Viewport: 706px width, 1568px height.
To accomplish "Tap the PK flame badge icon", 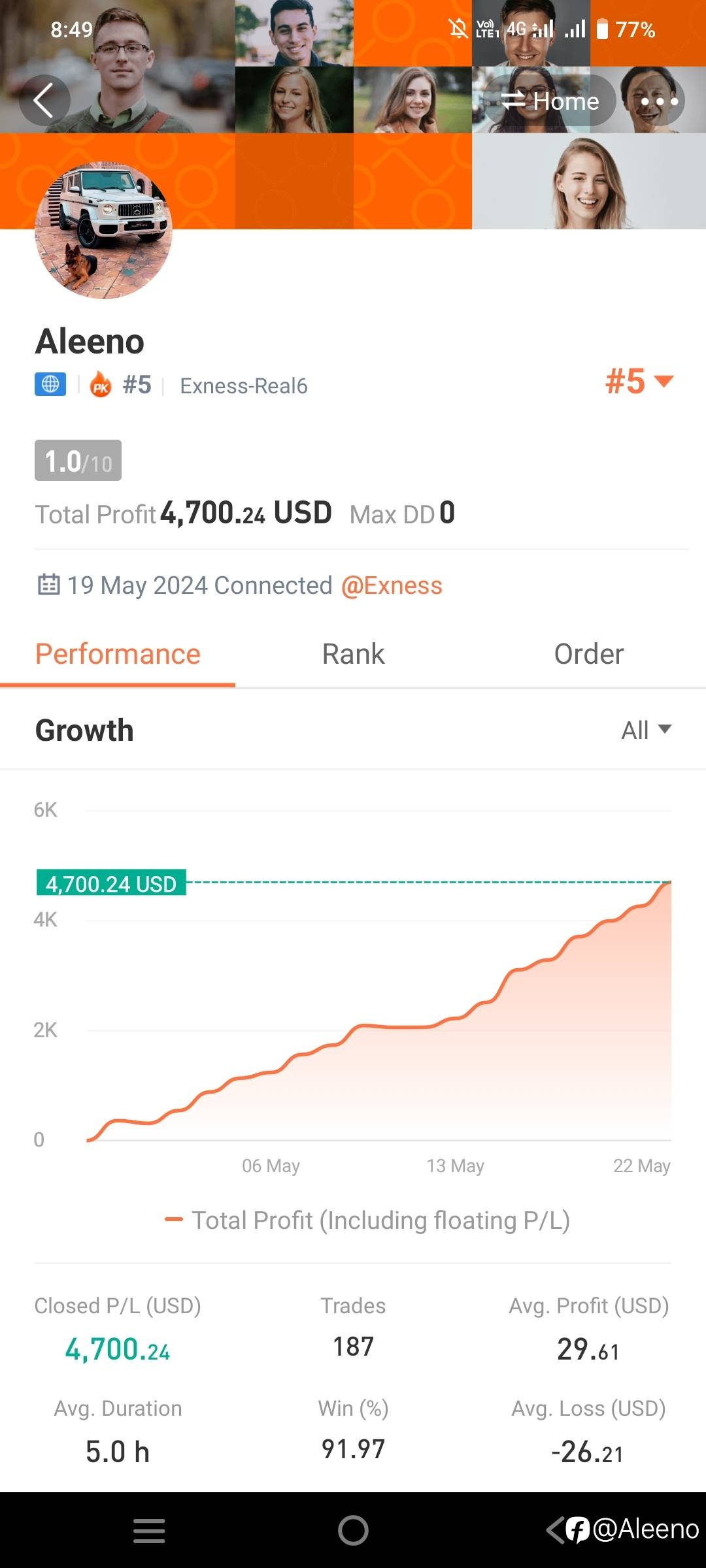I will 101,385.
